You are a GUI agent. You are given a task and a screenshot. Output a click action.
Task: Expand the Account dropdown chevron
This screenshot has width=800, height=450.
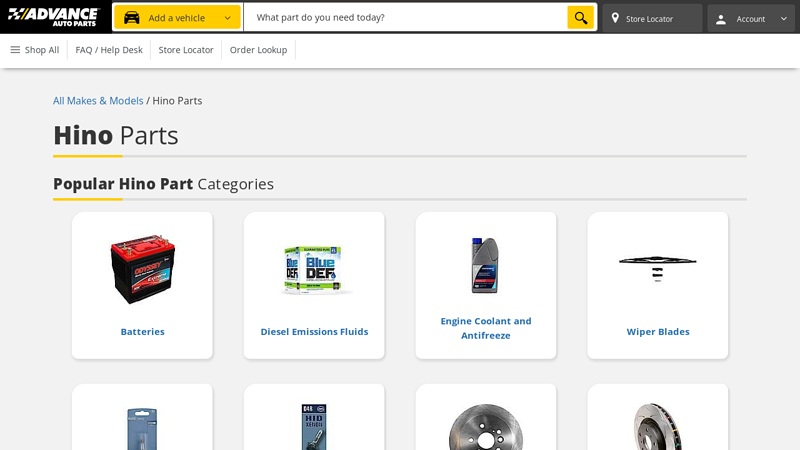tap(784, 18)
